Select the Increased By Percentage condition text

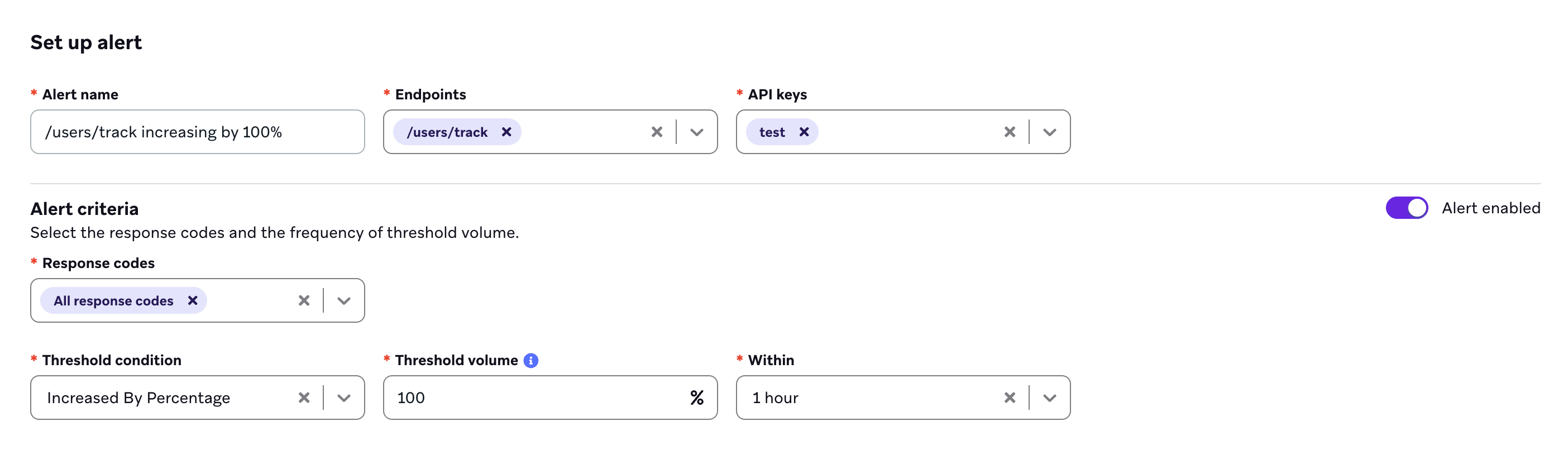(x=138, y=397)
